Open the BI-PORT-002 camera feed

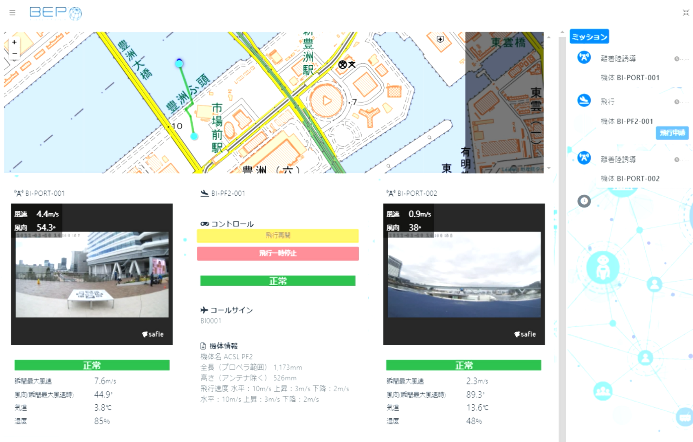click(x=464, y=274)
